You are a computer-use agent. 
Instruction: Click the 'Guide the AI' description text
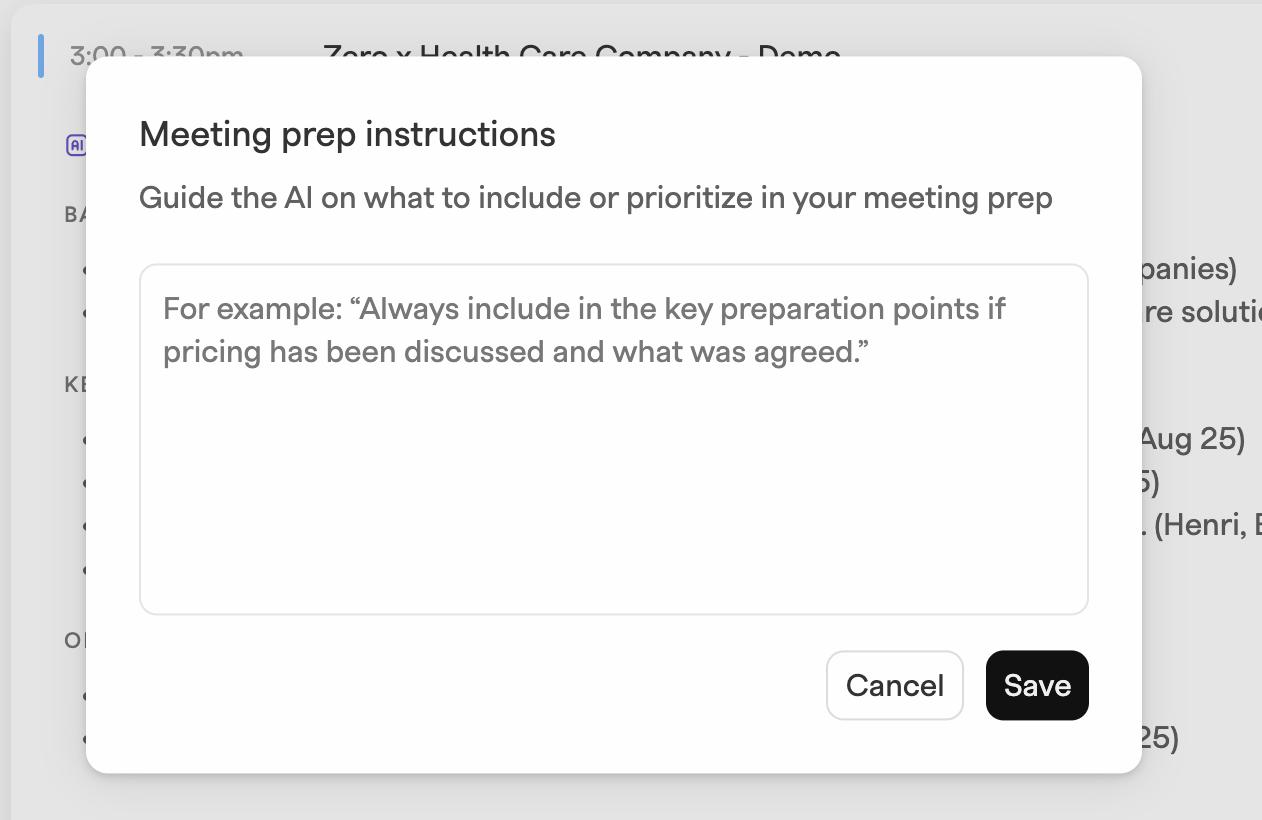pyautogui.click(x=596, y=198)
